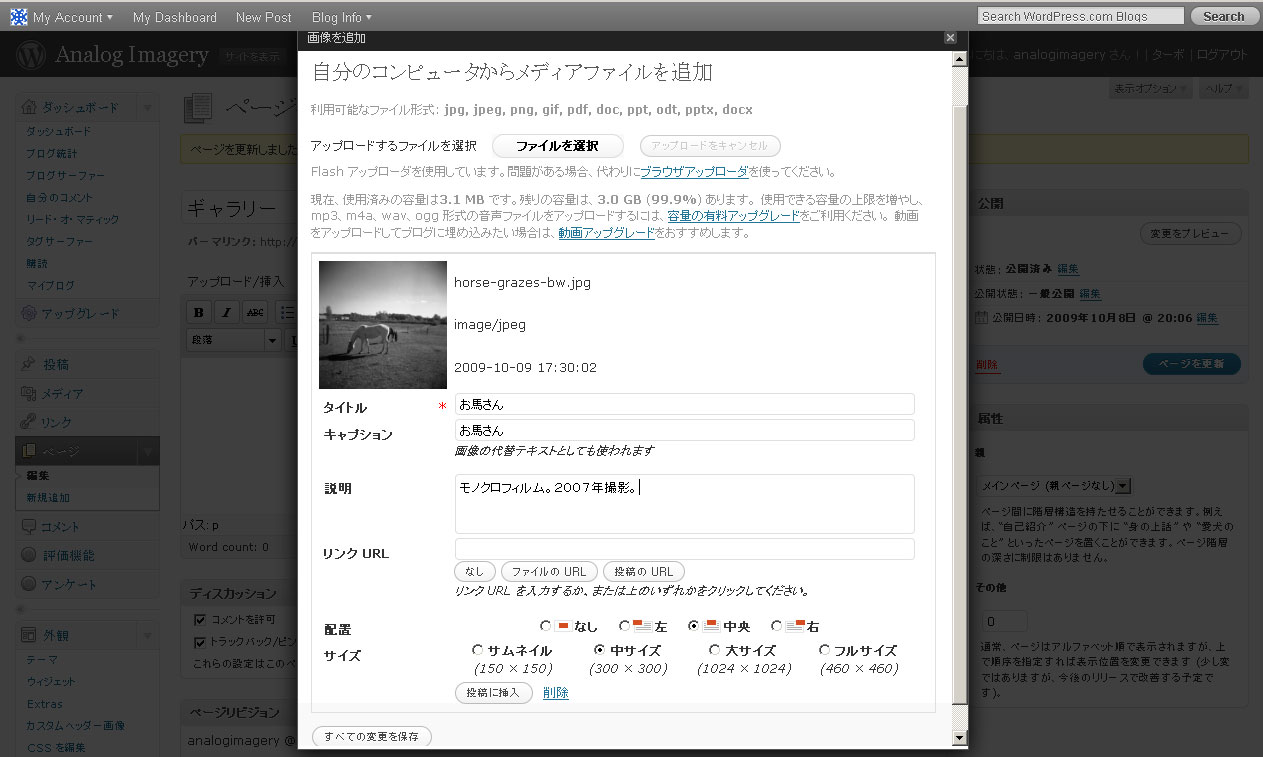This screenshot has width=1263, height=757.
Task: Click the comments bubble icon in the sidebar
Action: 29,526
